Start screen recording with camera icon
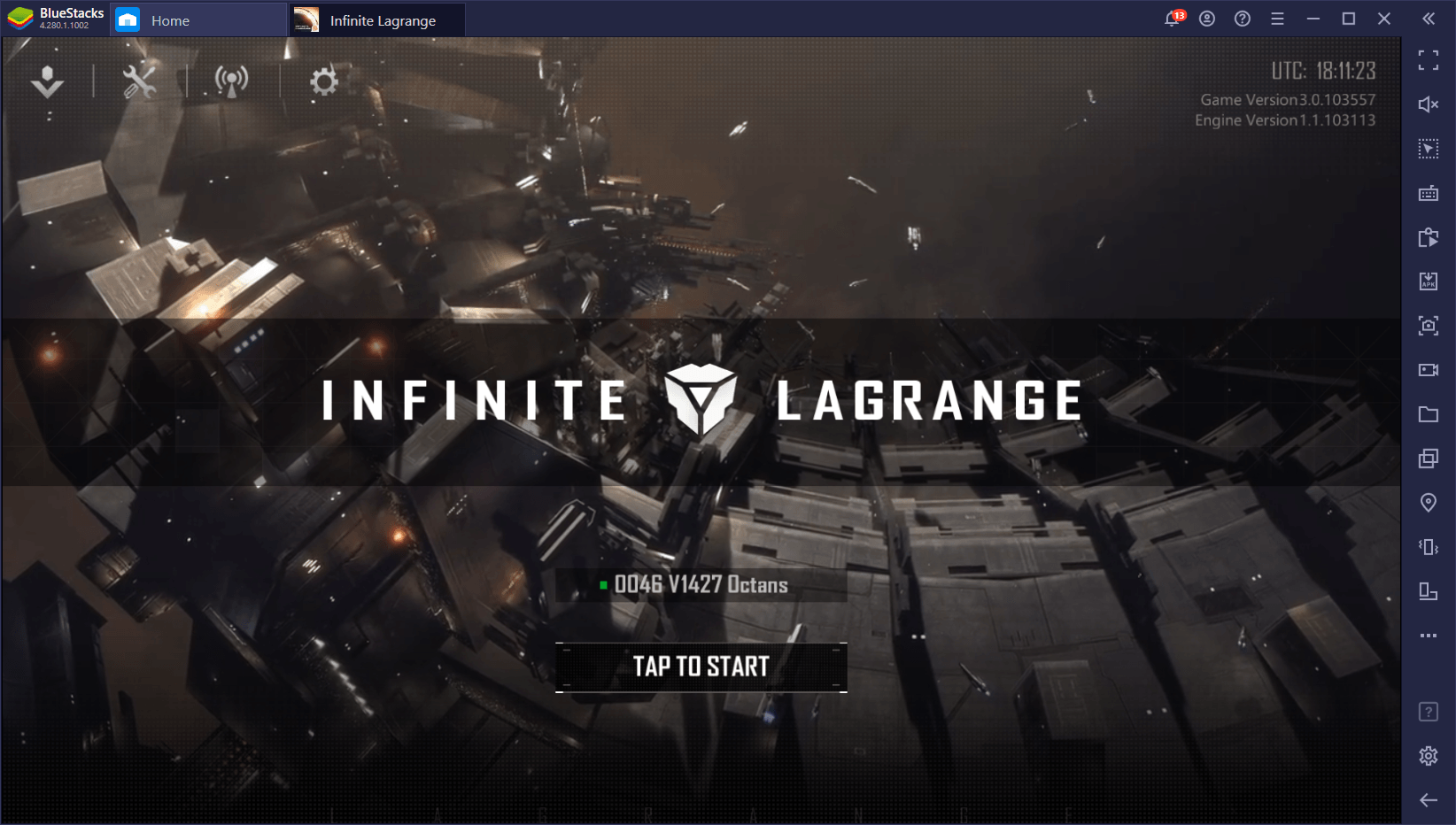This screenshot has height=825, width=1456. [x=1429, y=370]
